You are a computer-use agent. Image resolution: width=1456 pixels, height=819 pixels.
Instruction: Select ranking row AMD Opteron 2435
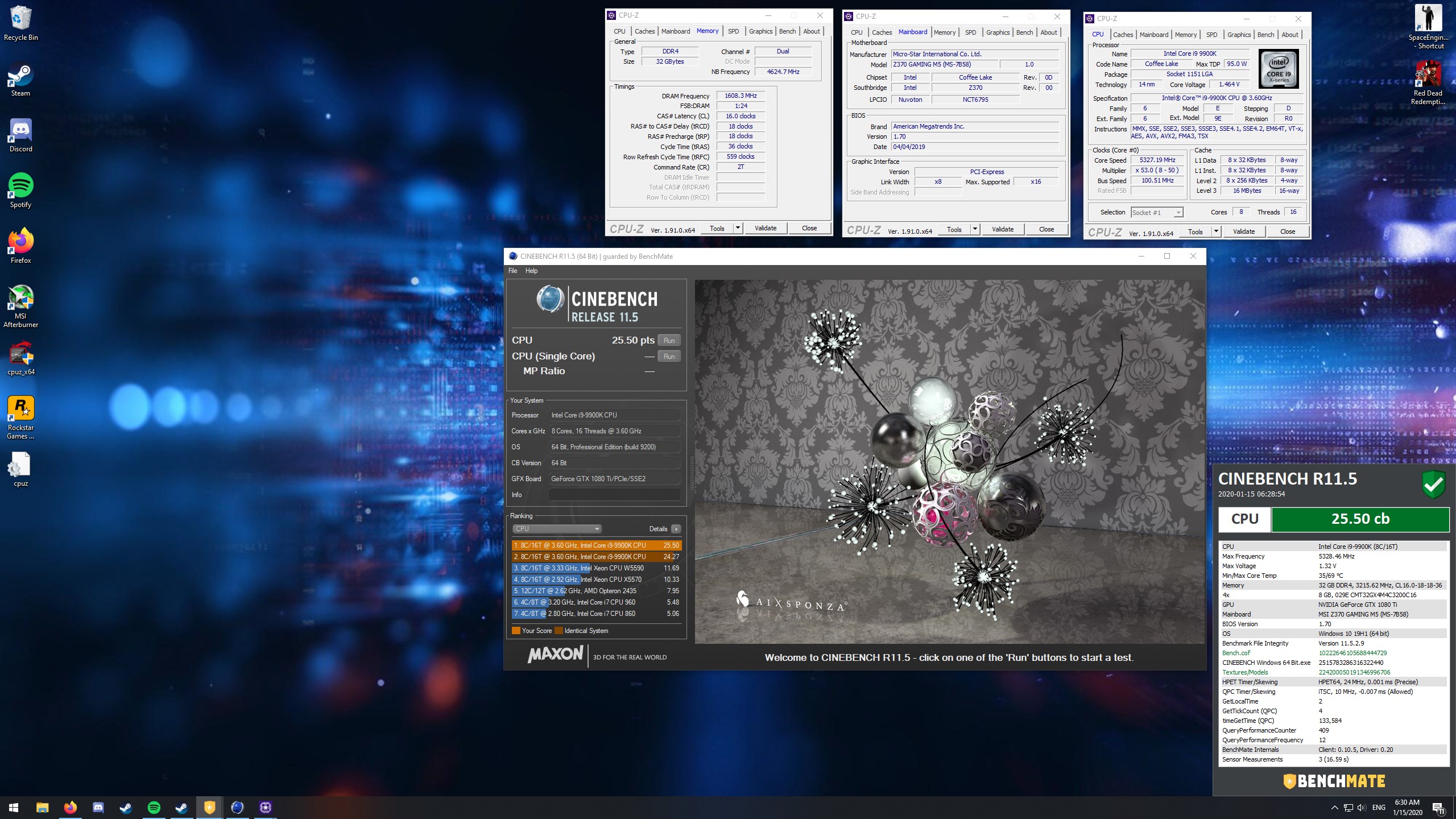pos(596,590)
